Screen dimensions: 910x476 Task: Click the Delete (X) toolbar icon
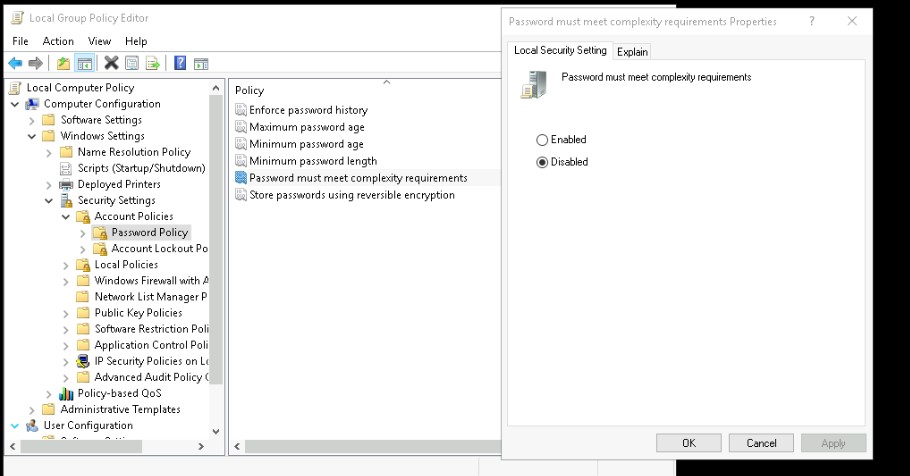pyautogui.click(x=111, y=63)
